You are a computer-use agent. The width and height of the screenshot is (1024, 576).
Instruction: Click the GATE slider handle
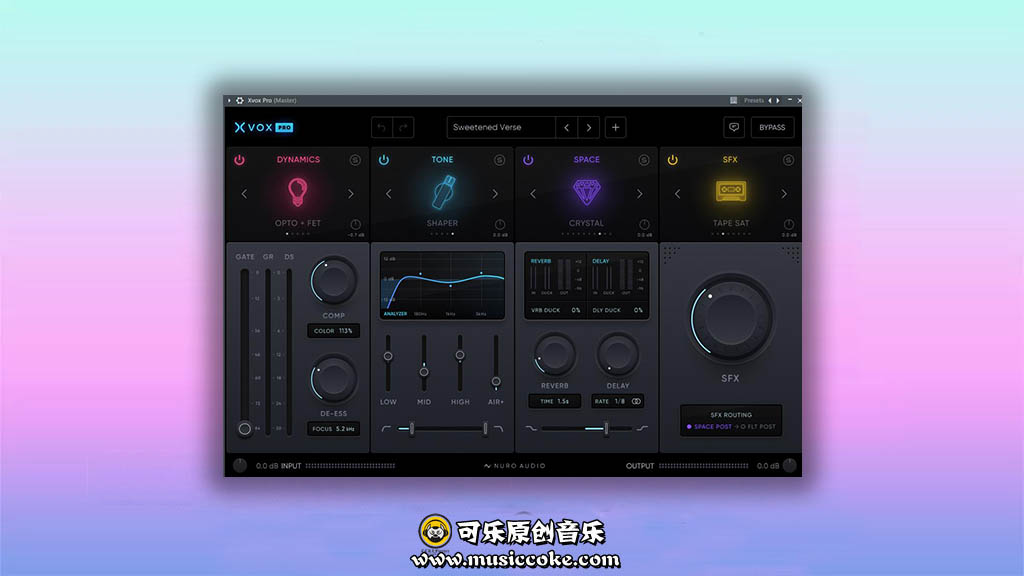point(244,429)
